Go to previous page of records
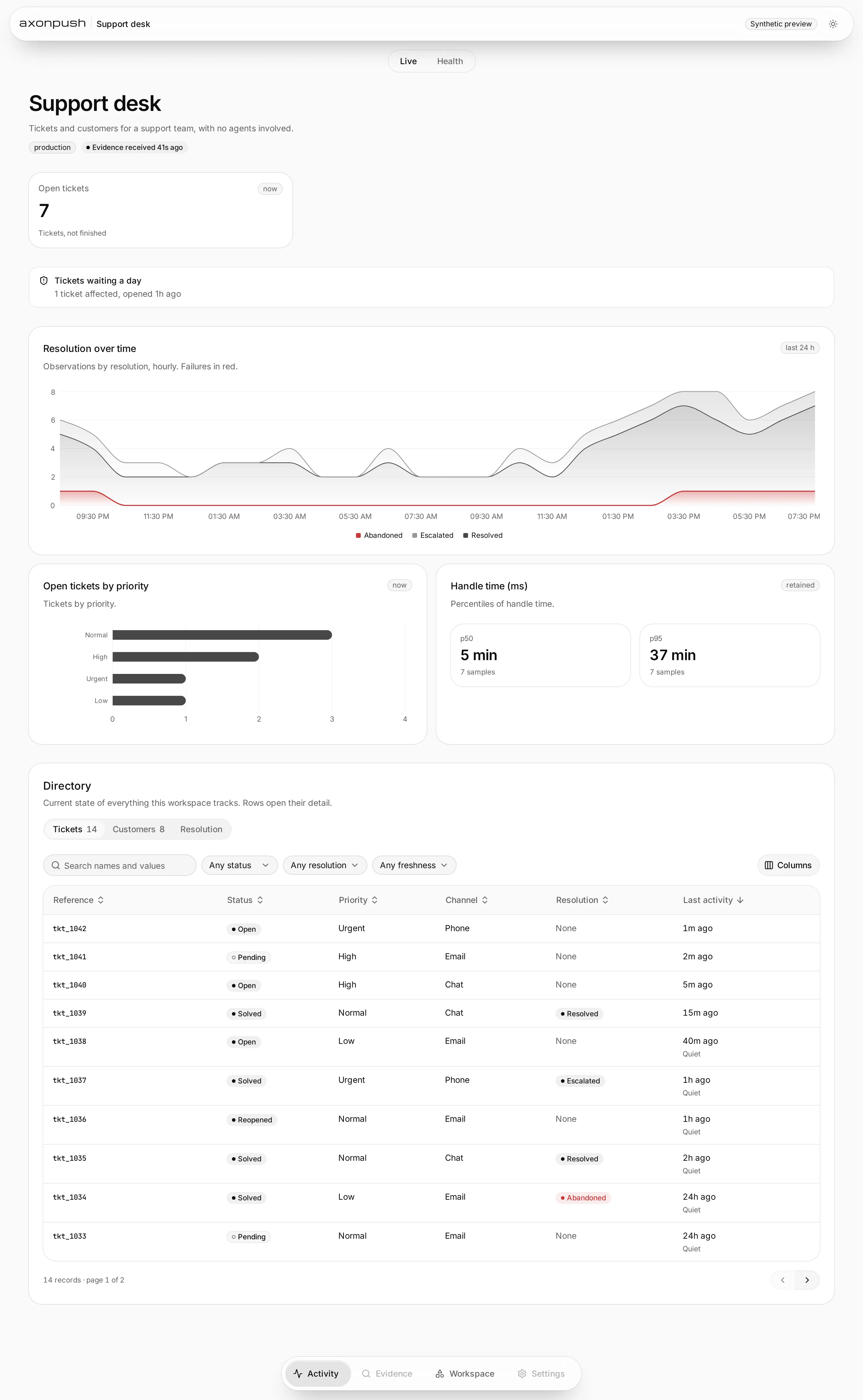 (x=782, y=1279)
